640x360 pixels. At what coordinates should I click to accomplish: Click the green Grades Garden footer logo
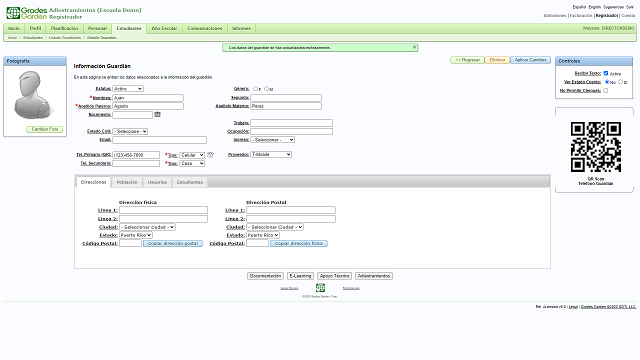[x=320, y=287]
